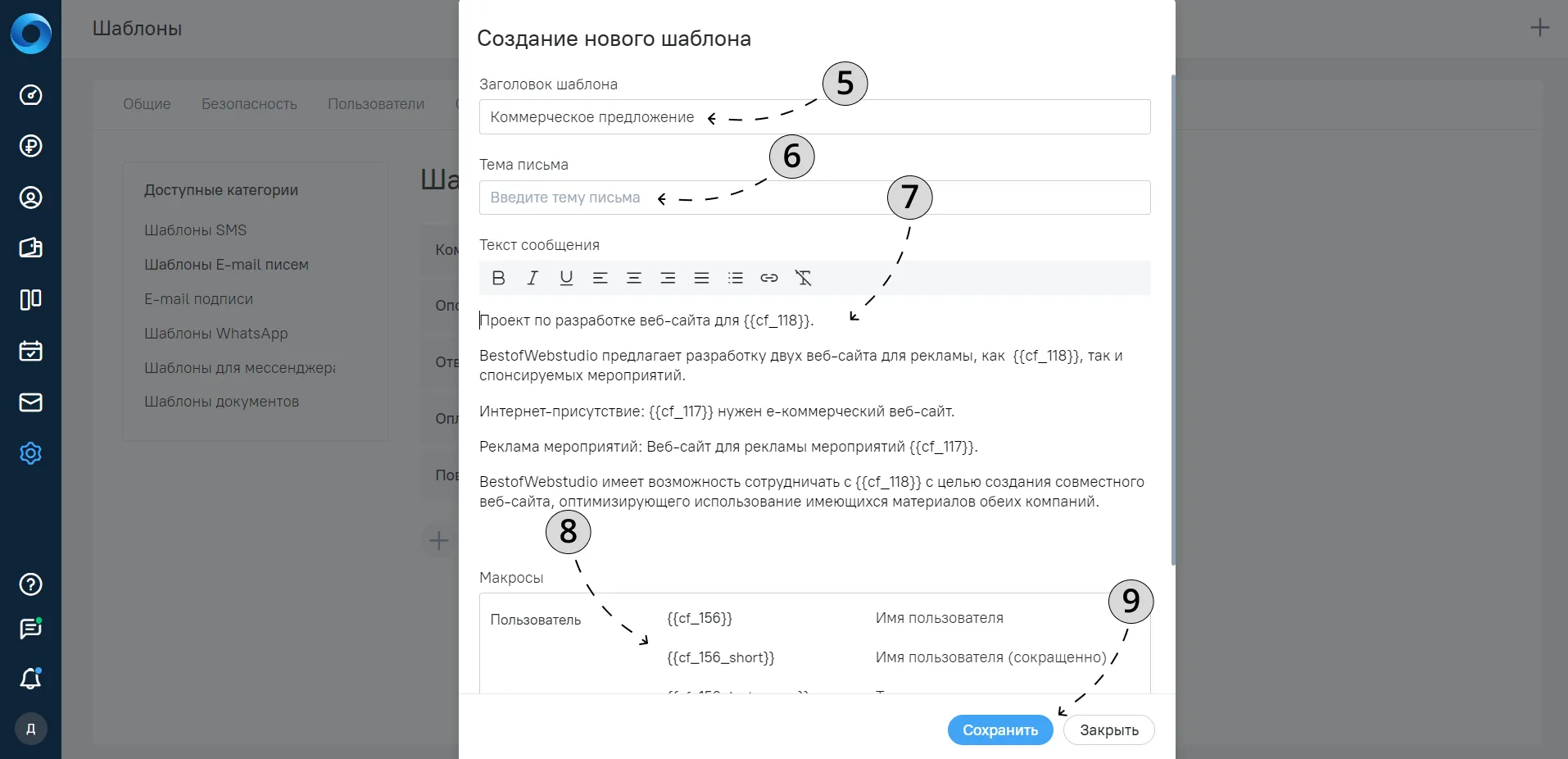The height and width of the screenshot is (759, 1568).
Task: Toggle bold formatting in message editor
Action: pos(498,278)
